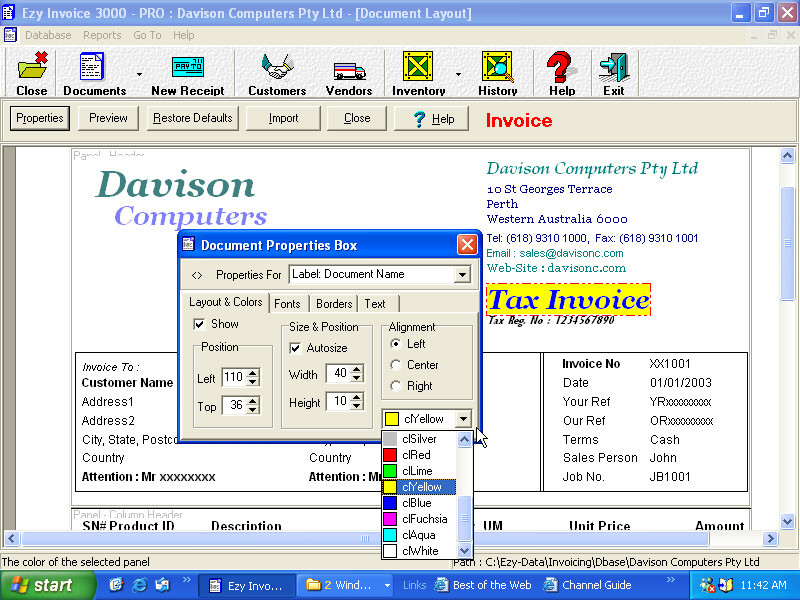Choose clAqua from the color list

click(419, 535)
